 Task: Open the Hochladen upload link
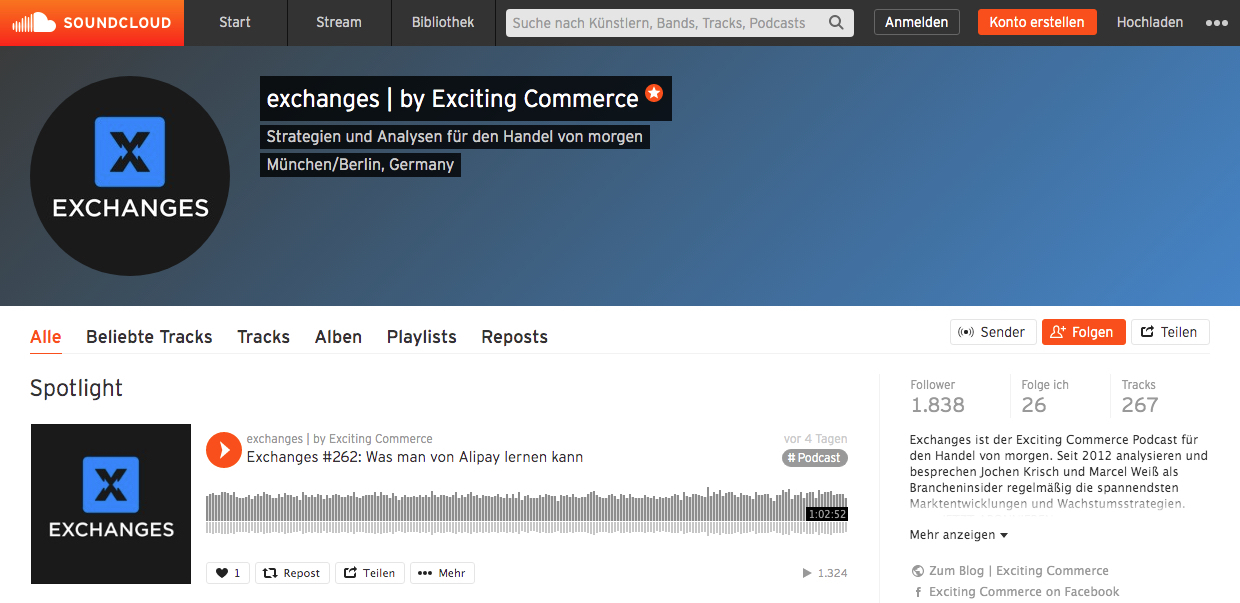click(1150, 22)
